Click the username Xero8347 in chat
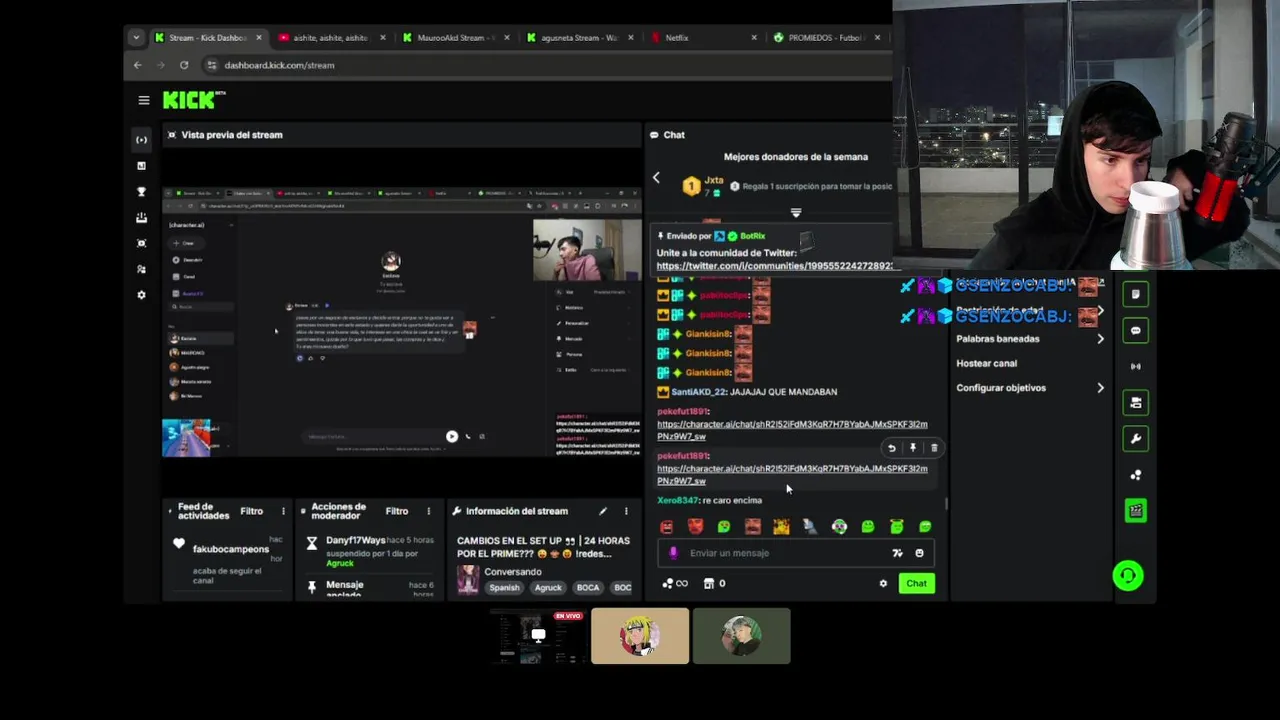Image resolution: width=1280 pixels, height=720 pixels. click(678, 501)
